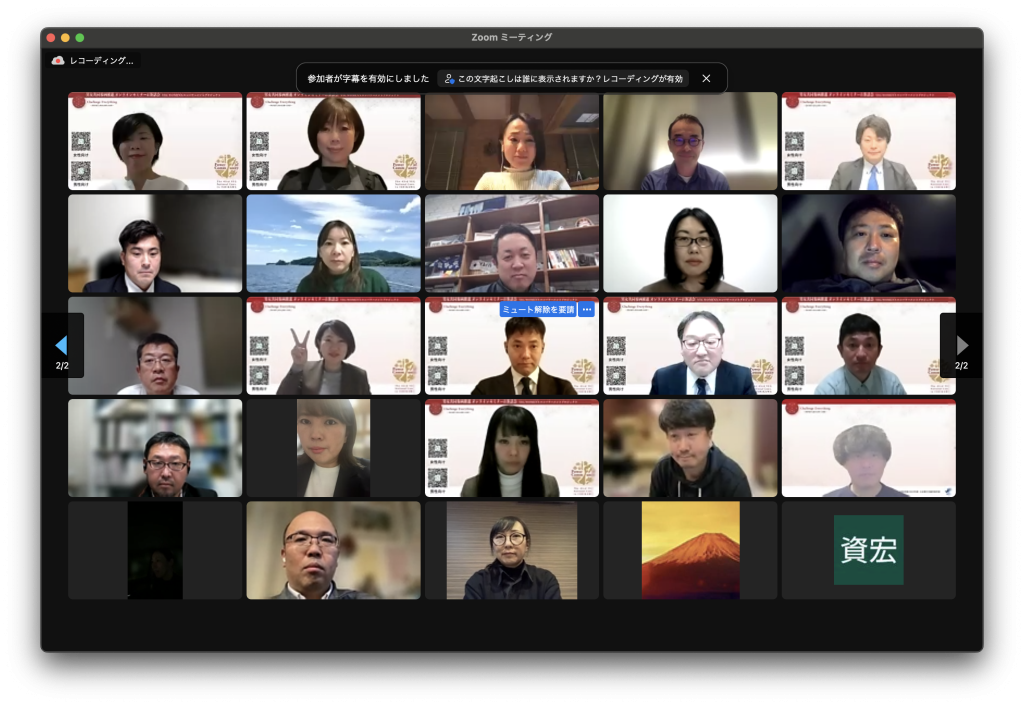Enter full screen with the green window button
Image resolution: width=1024 pixels, height=706 pixels.
click(x=81, y=37)
